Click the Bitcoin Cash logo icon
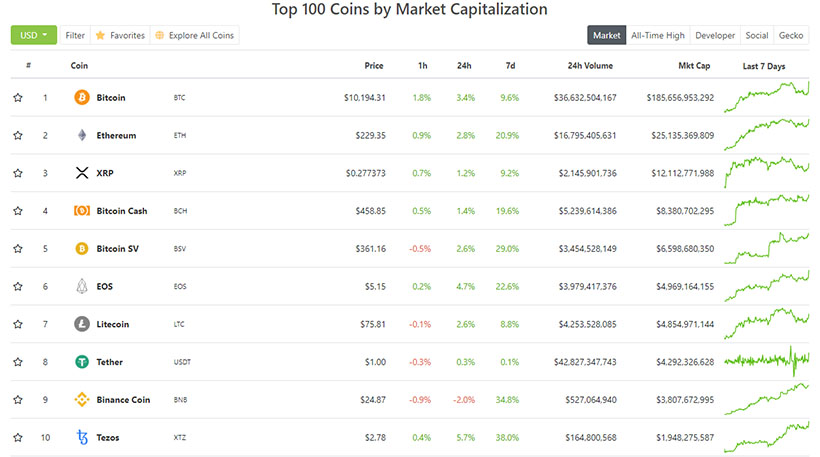 pos(82,211)
